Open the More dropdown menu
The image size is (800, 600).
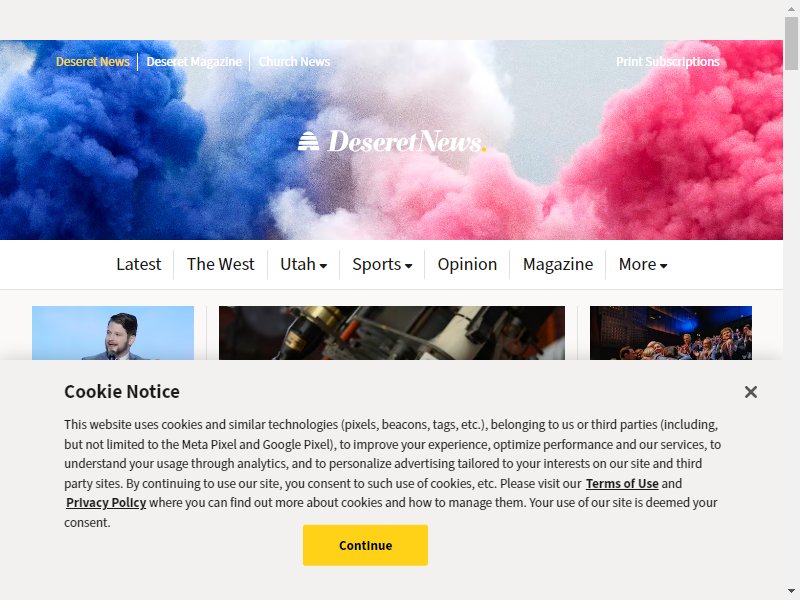click(x=643, y=264)
